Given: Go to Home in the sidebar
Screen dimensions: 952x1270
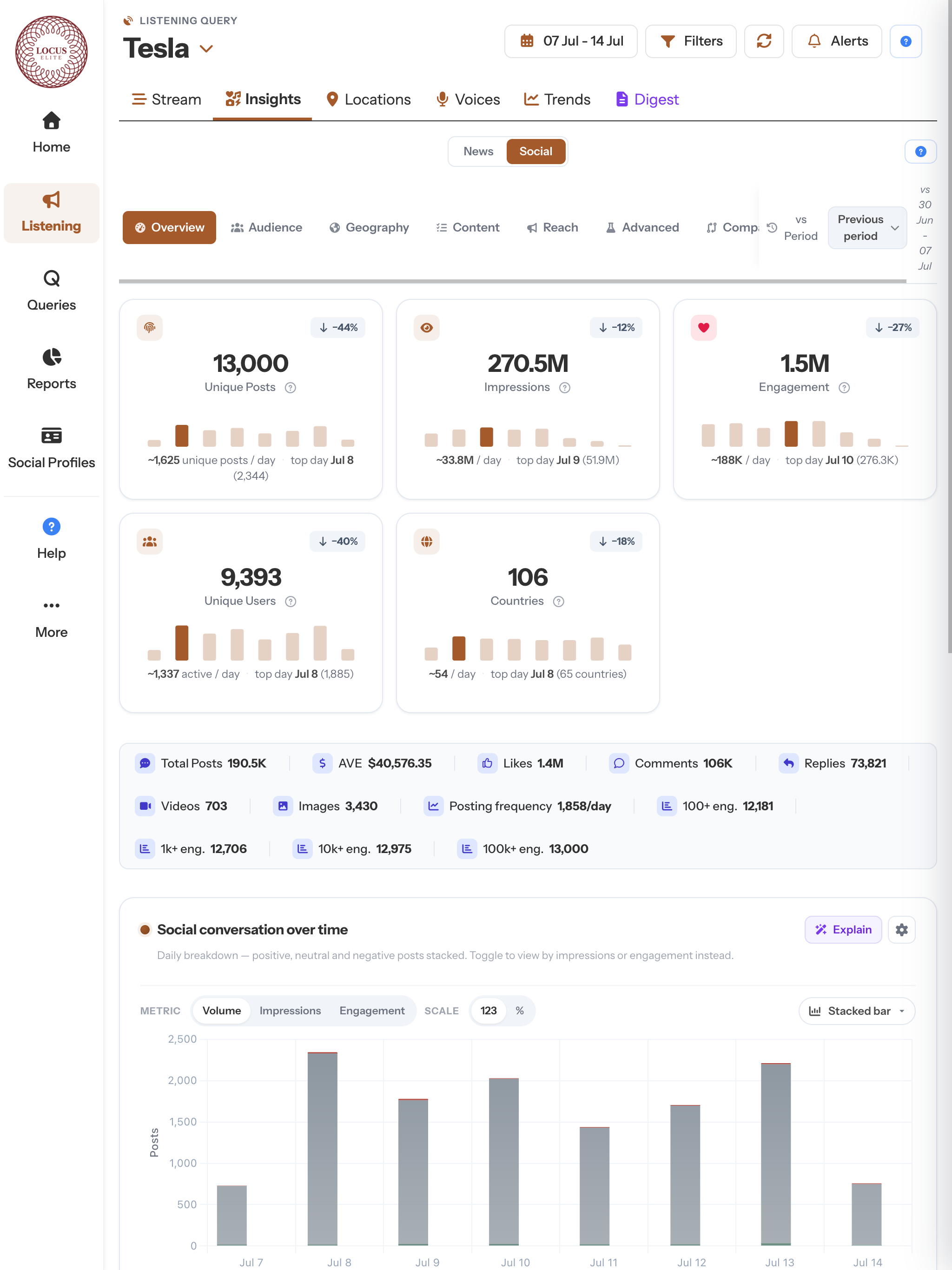Looking at the screenshot, I should 51,132.
